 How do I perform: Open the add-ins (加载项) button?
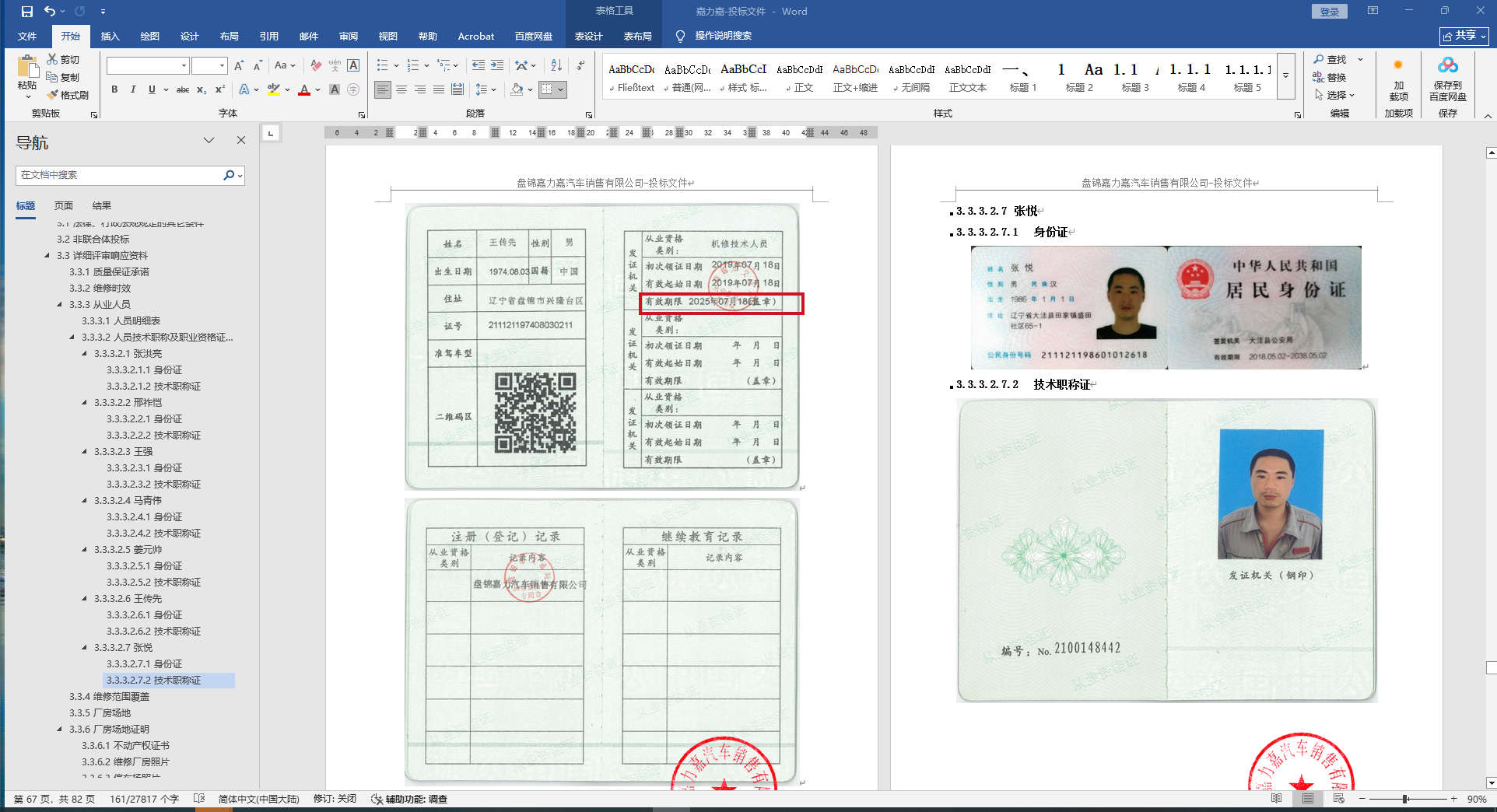click(x=1398, y=79)
